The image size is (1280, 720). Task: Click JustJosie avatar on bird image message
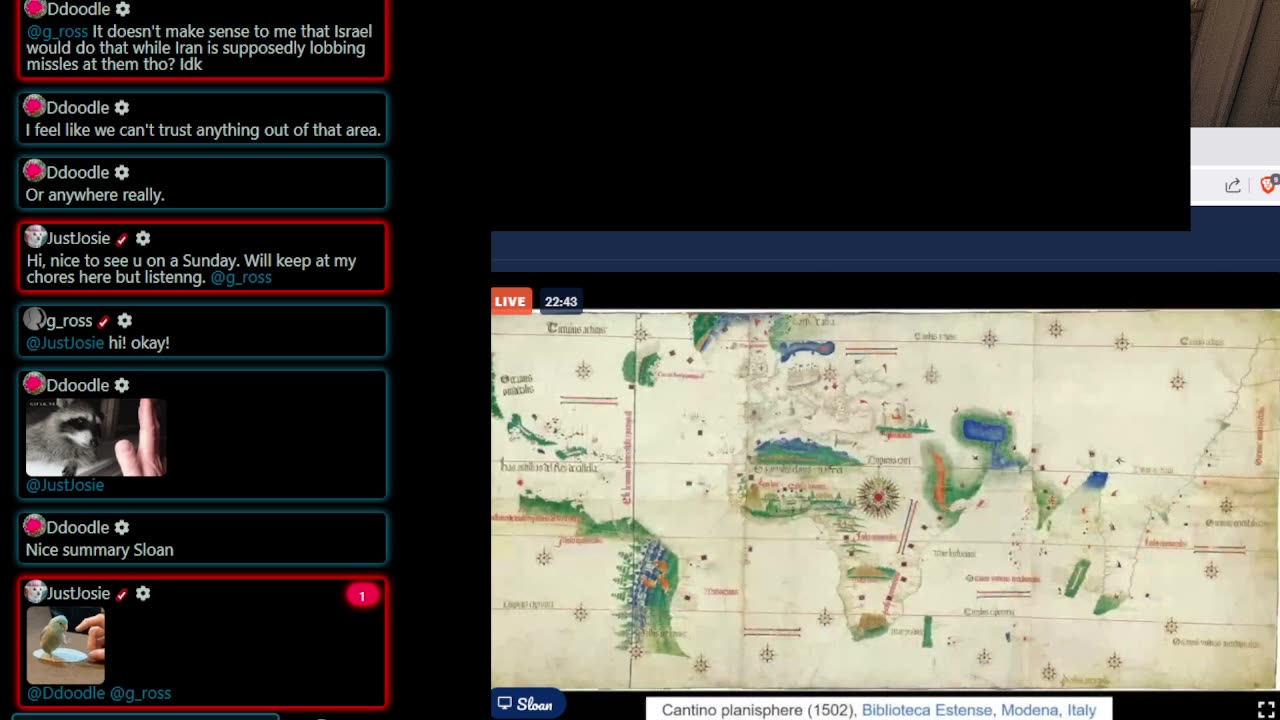(x=35, y=592)
